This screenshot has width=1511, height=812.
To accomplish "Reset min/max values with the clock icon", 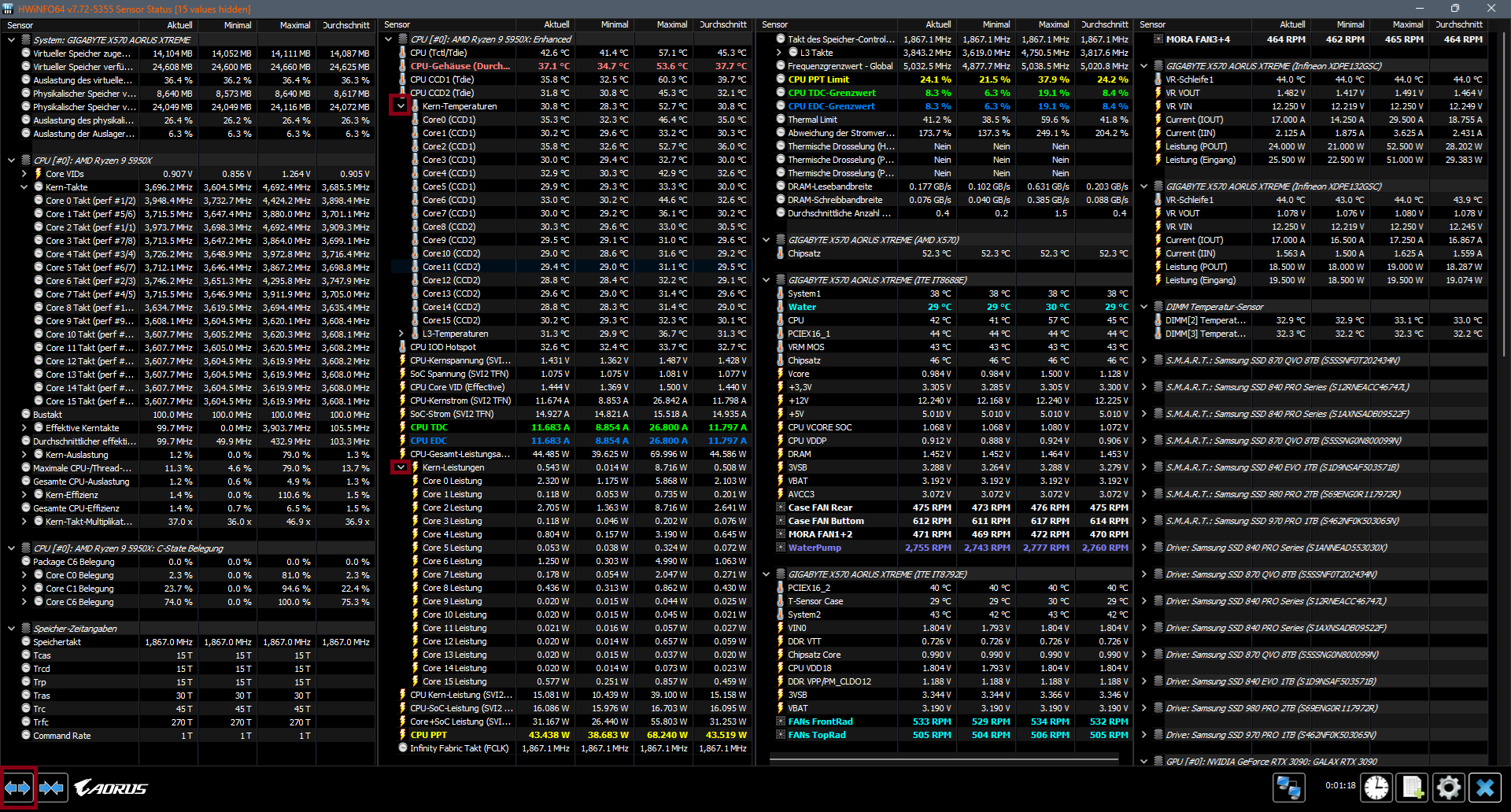I will 1376,787.
